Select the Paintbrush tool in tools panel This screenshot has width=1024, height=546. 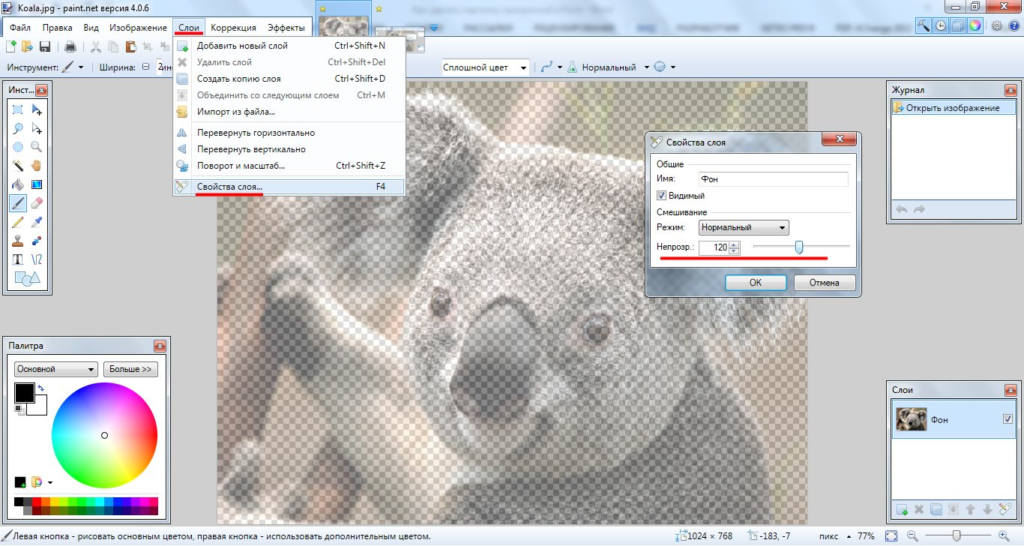(x=18, y=203)
